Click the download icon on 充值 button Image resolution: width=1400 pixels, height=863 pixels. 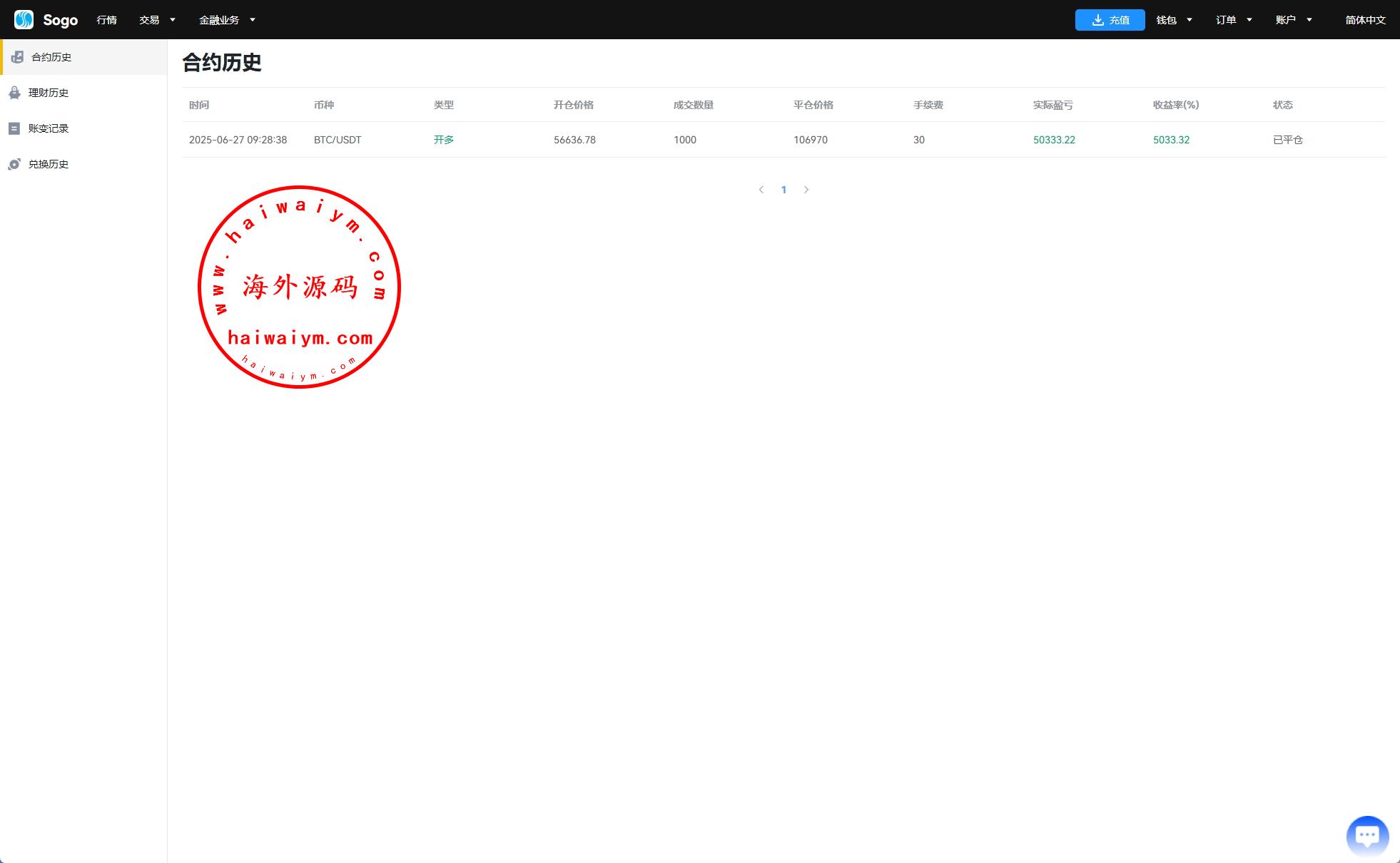(1097, 20)
